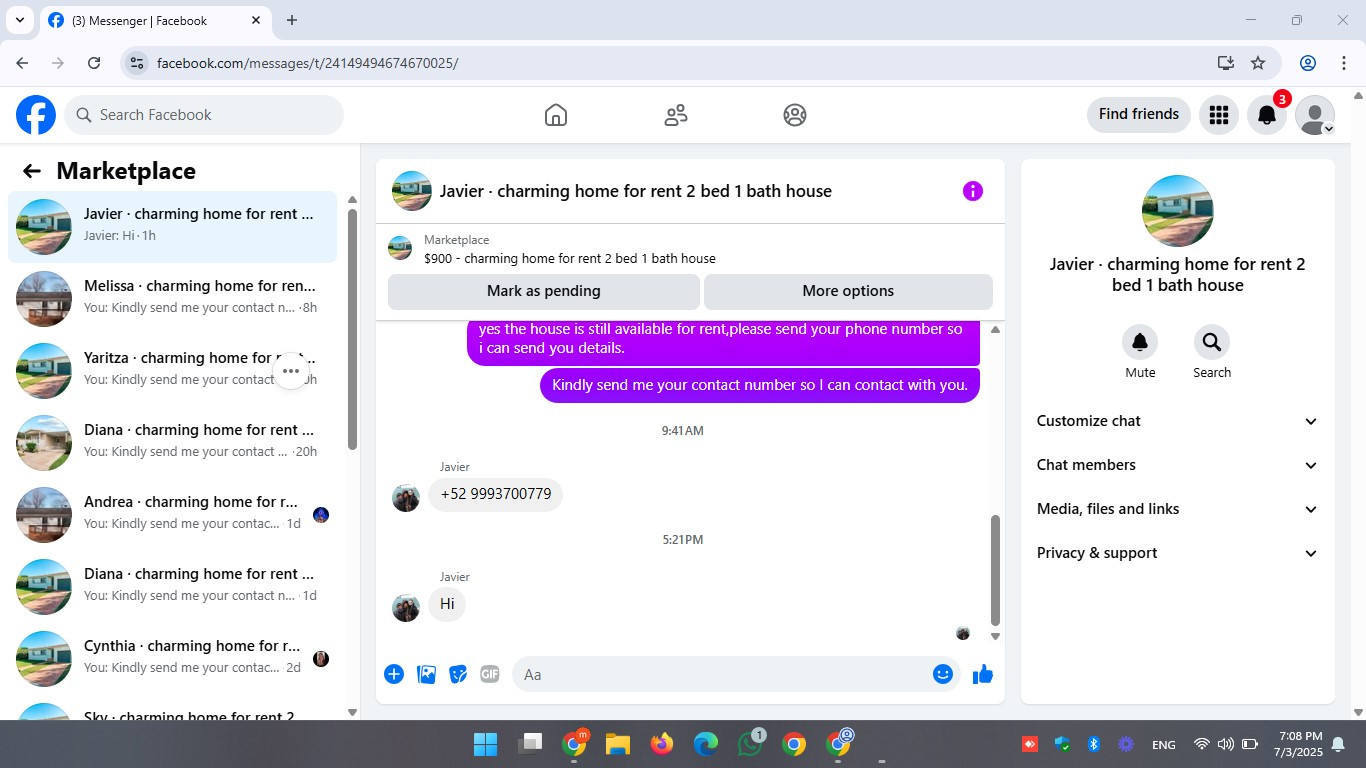Bookmark this page with the star icon
Viewport: 1366px width, 768px height.
[1258, 63]
